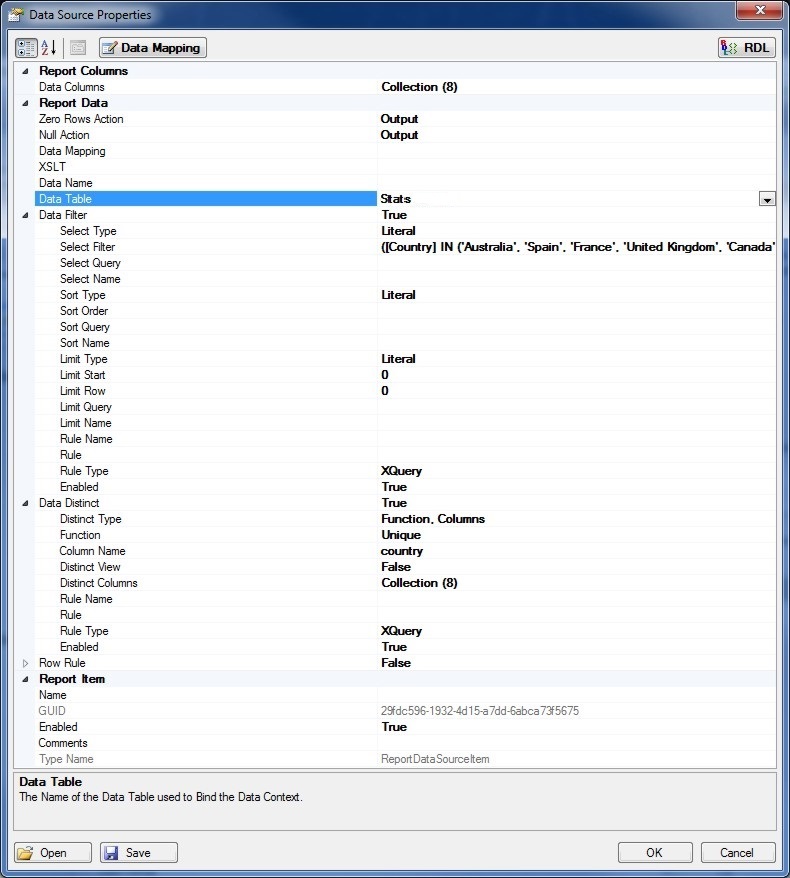Sort properties with the Alphabetical button
This screenshot has width=790, height=878.
tap(49, 48)
